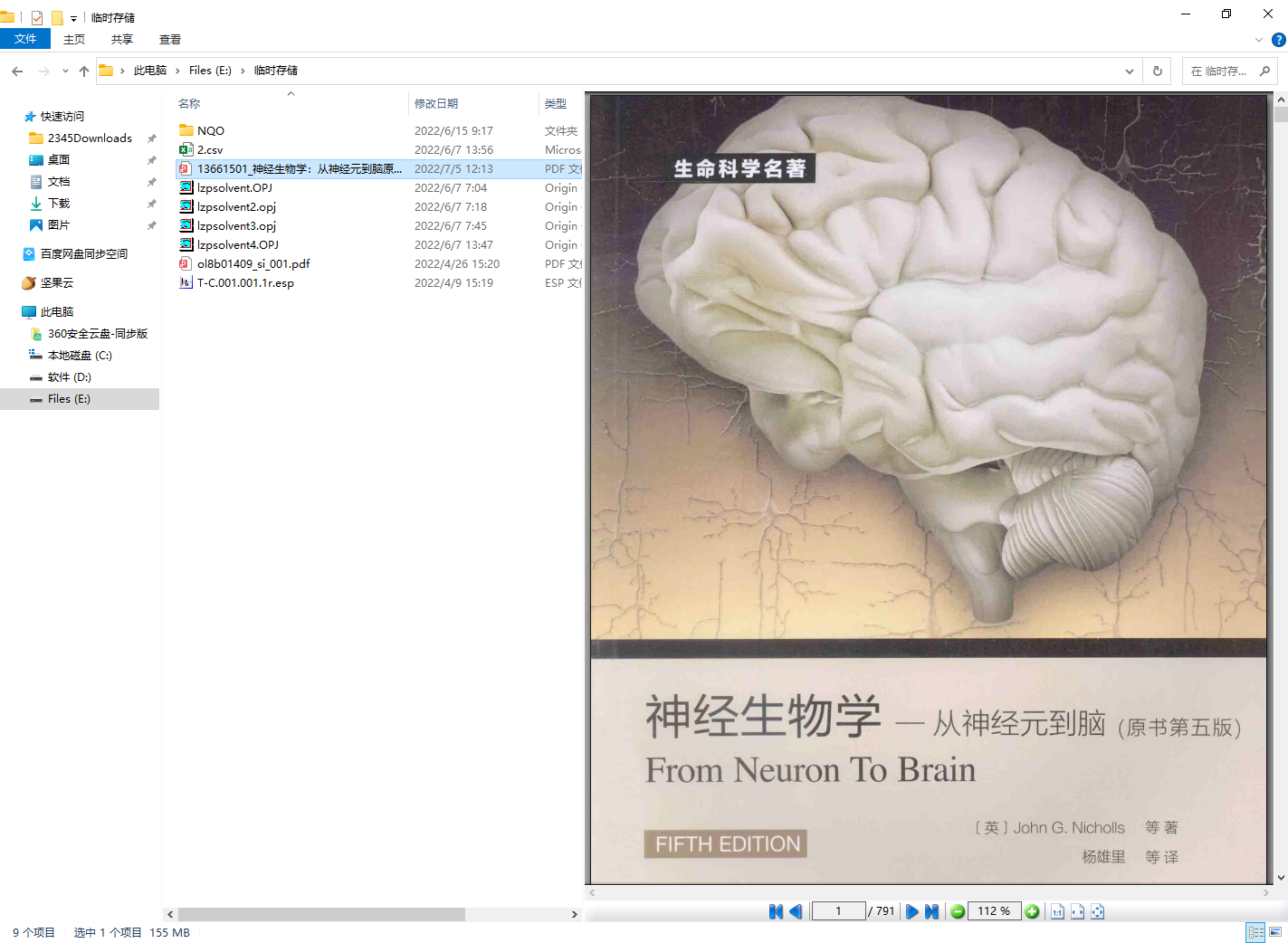
Task: Jump to the last page of the PDF
Action: (931, 911)
